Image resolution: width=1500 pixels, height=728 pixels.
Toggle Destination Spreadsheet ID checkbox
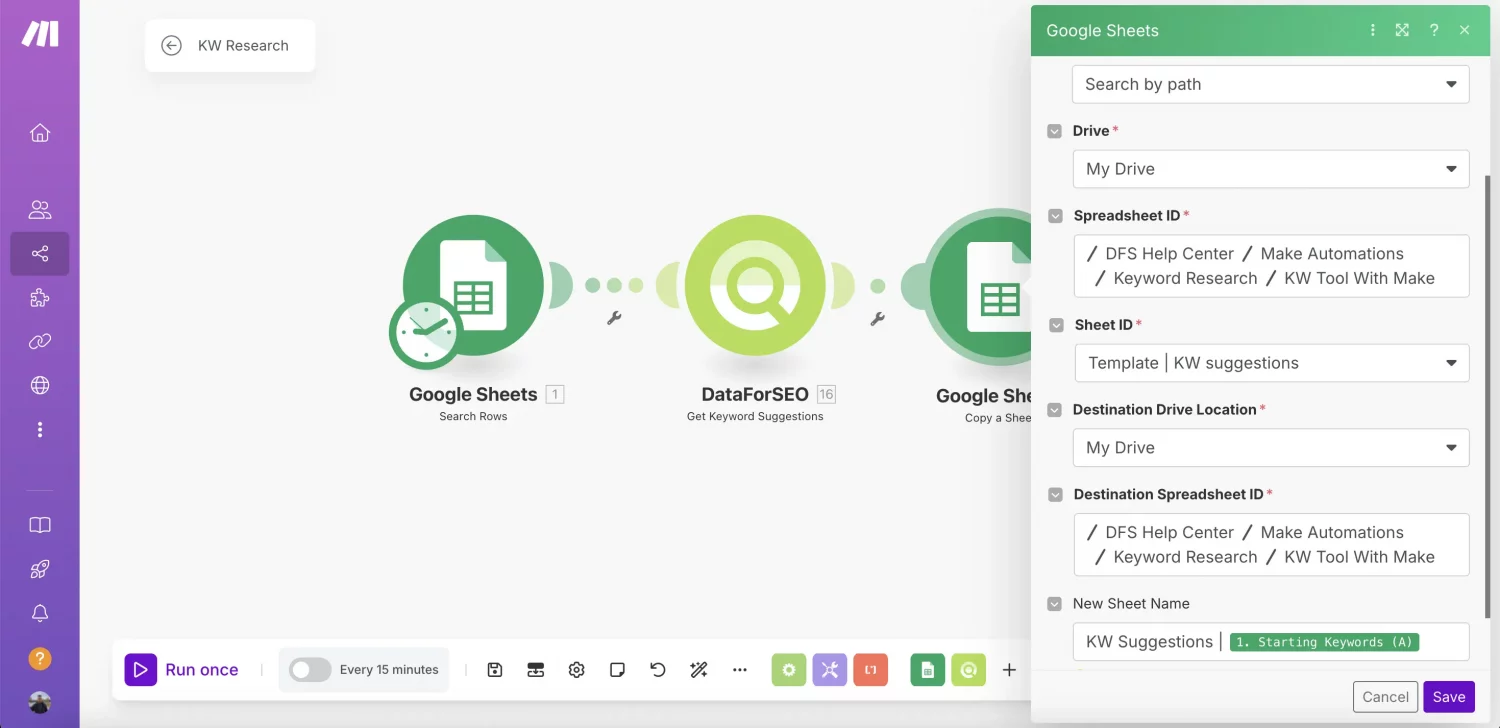(1054, 495)
